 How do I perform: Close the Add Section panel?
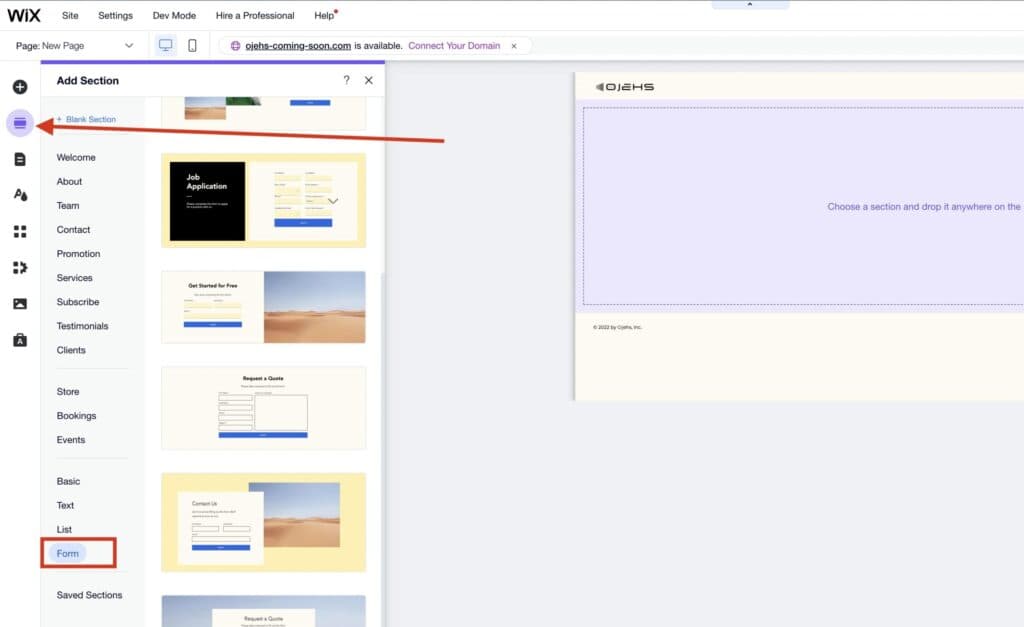369,80
